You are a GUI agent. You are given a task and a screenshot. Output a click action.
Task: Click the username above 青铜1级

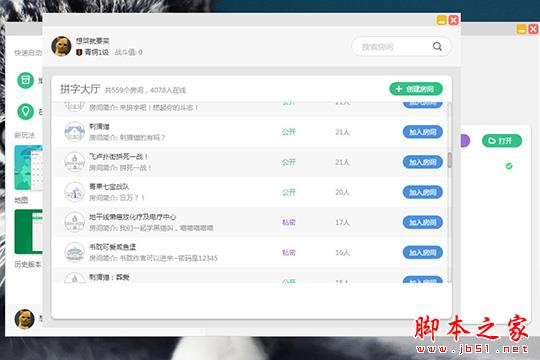point(93,41)
